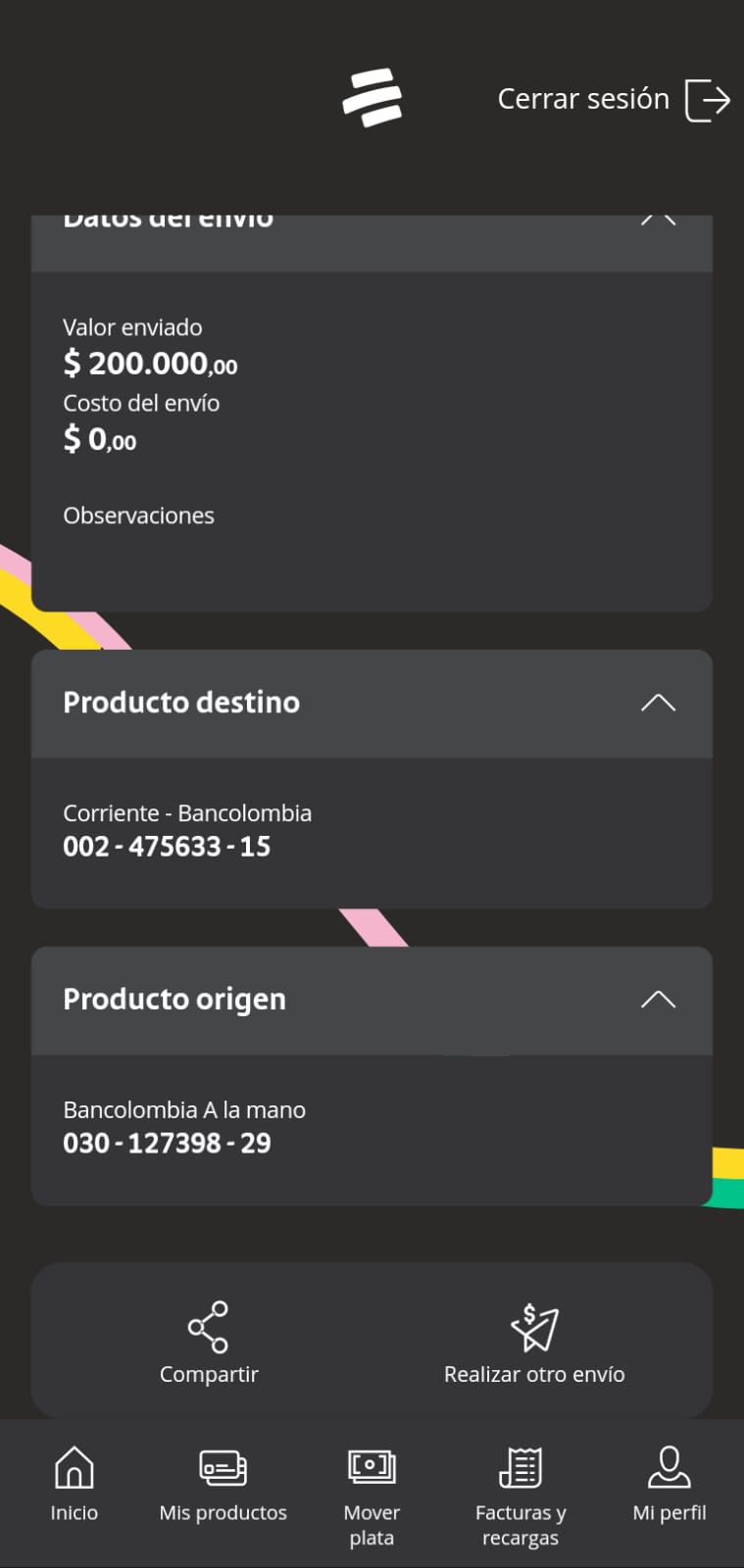Collapse the Producto destino section chevron
The image size is (744, 1568).
658,703
